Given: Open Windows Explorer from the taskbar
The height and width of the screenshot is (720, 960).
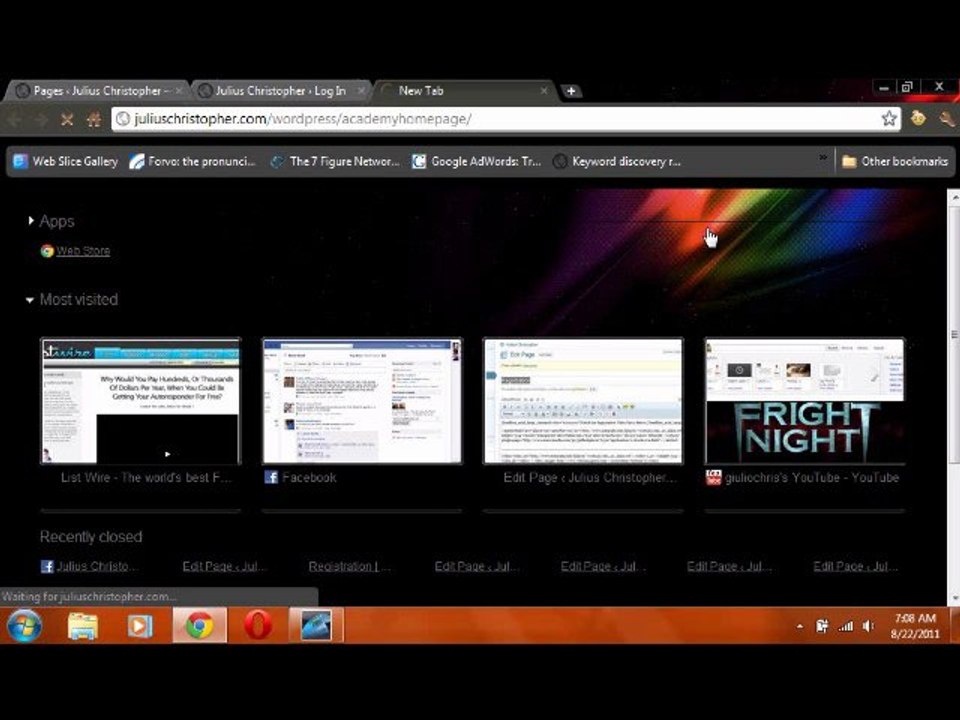Looking at the screenshot, I should (83, 626).
